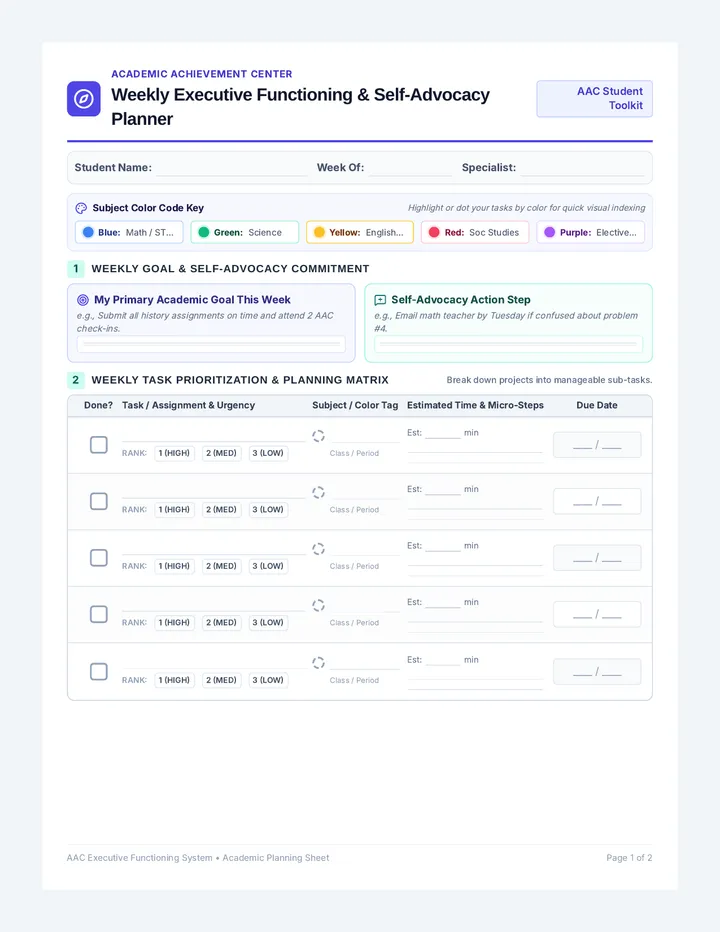The height and width of the screenshot is (932, 720).
Task: Click the Due Date box in third task row
Action: coord(597,558)
